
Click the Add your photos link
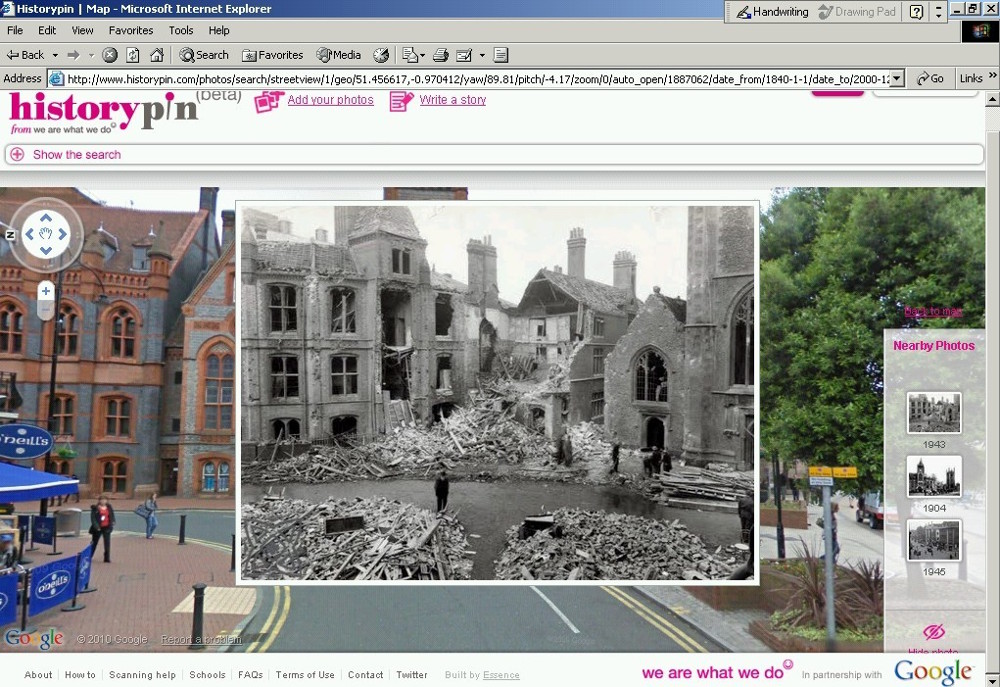click(330, 100)
